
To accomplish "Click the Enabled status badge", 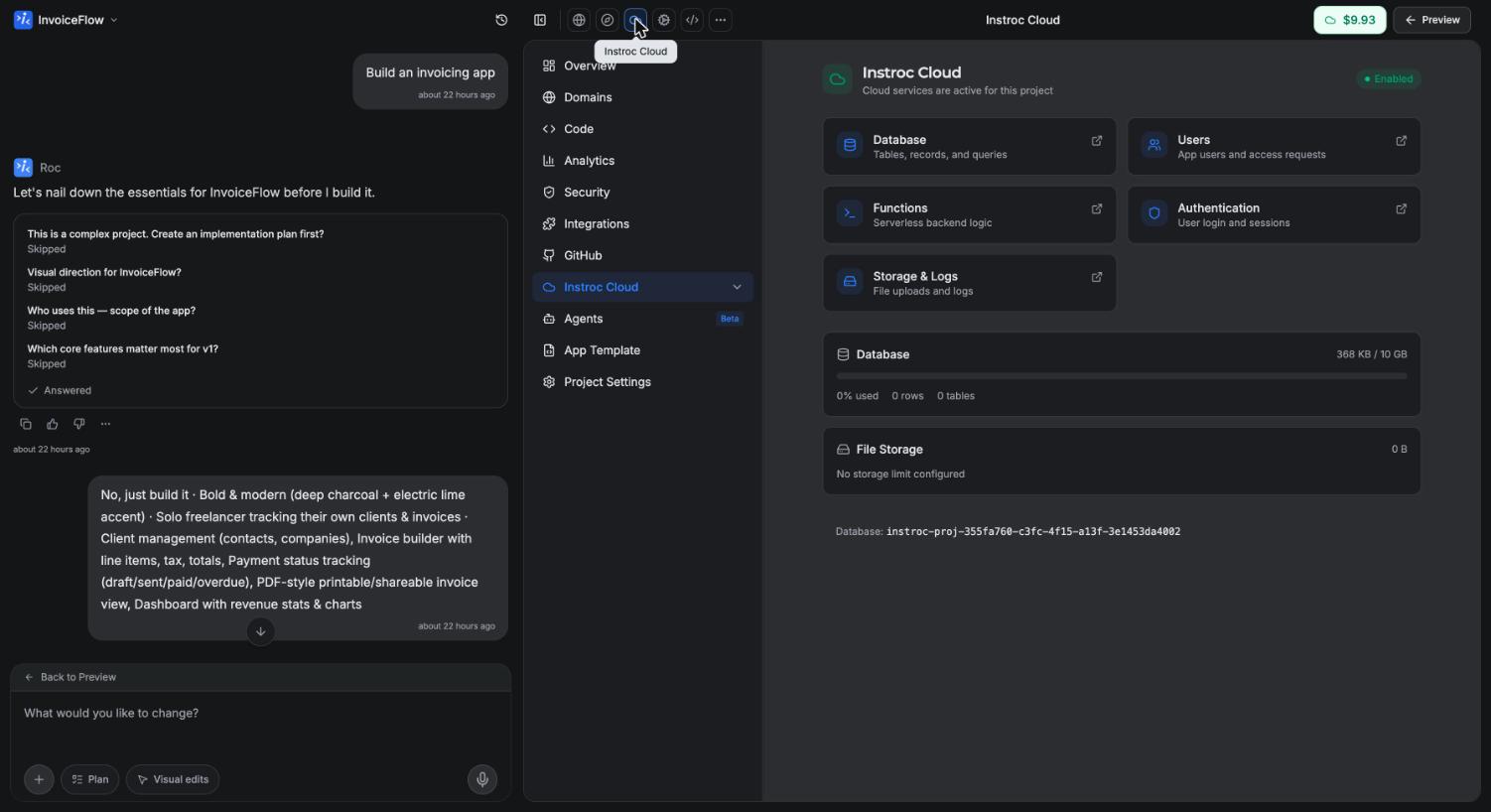I will coord(1389,79).
